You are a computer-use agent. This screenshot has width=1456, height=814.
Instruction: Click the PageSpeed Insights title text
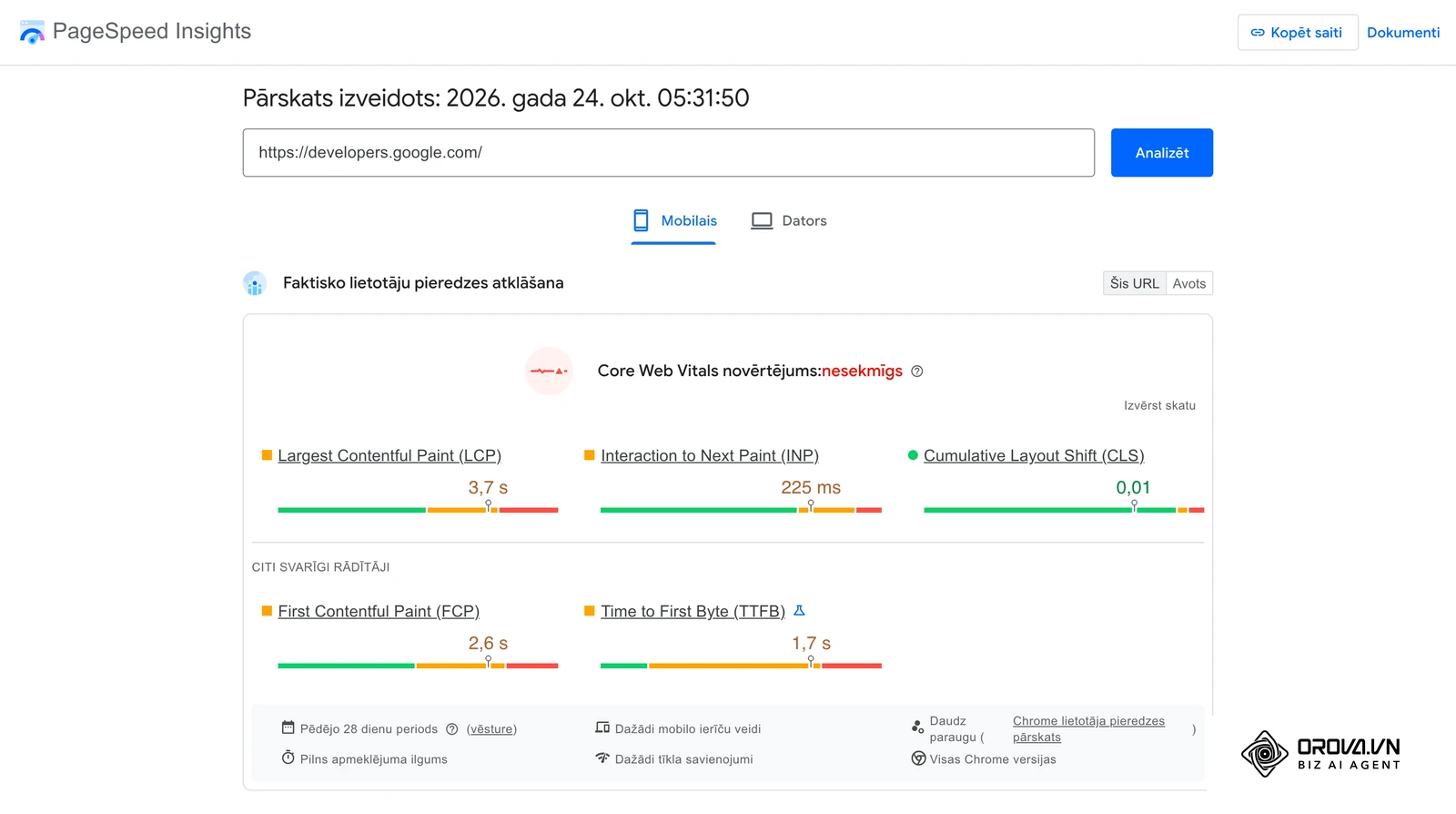pyautogui.click(x=152, y=32)
